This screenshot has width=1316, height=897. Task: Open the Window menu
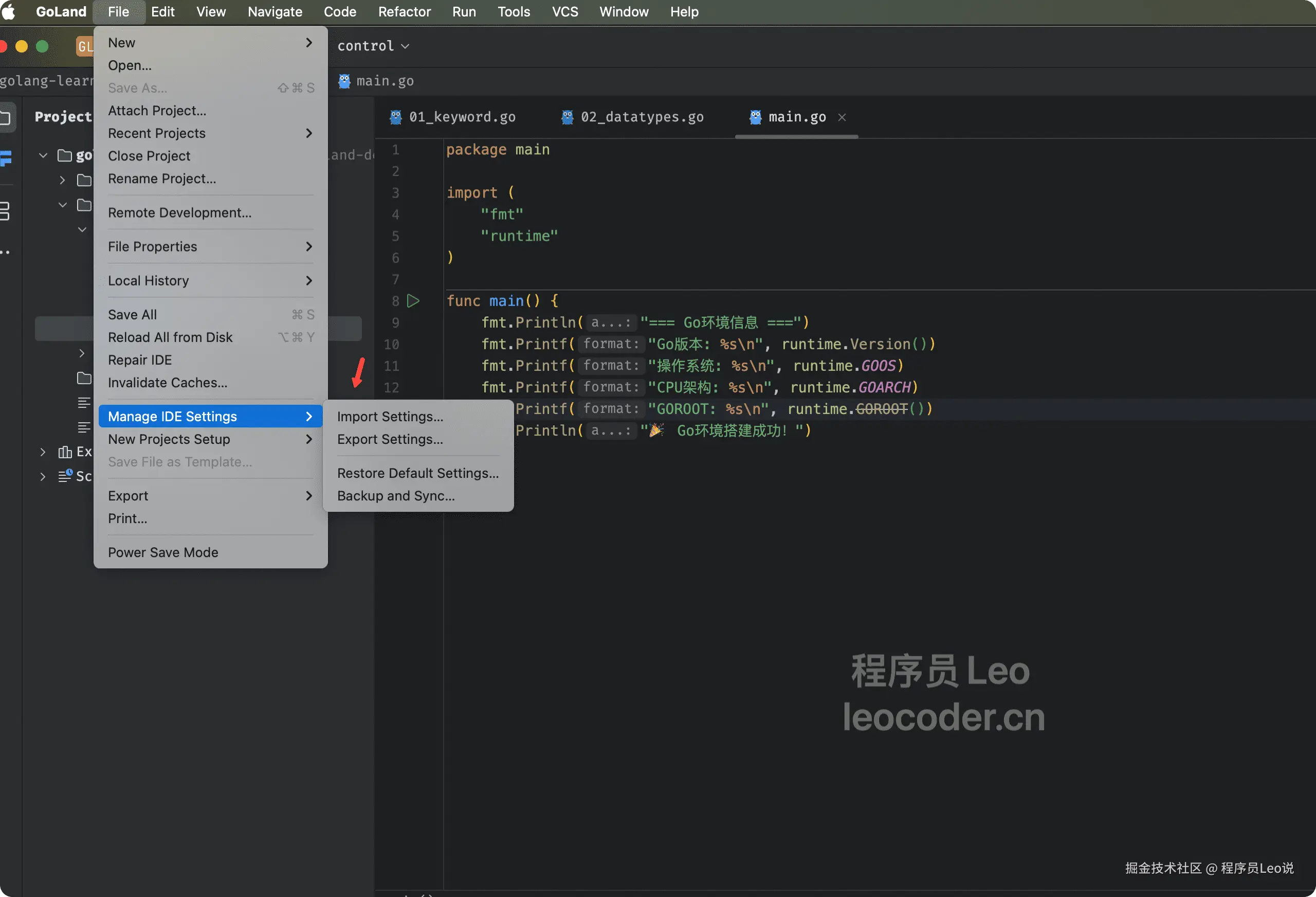coord(624,11)
